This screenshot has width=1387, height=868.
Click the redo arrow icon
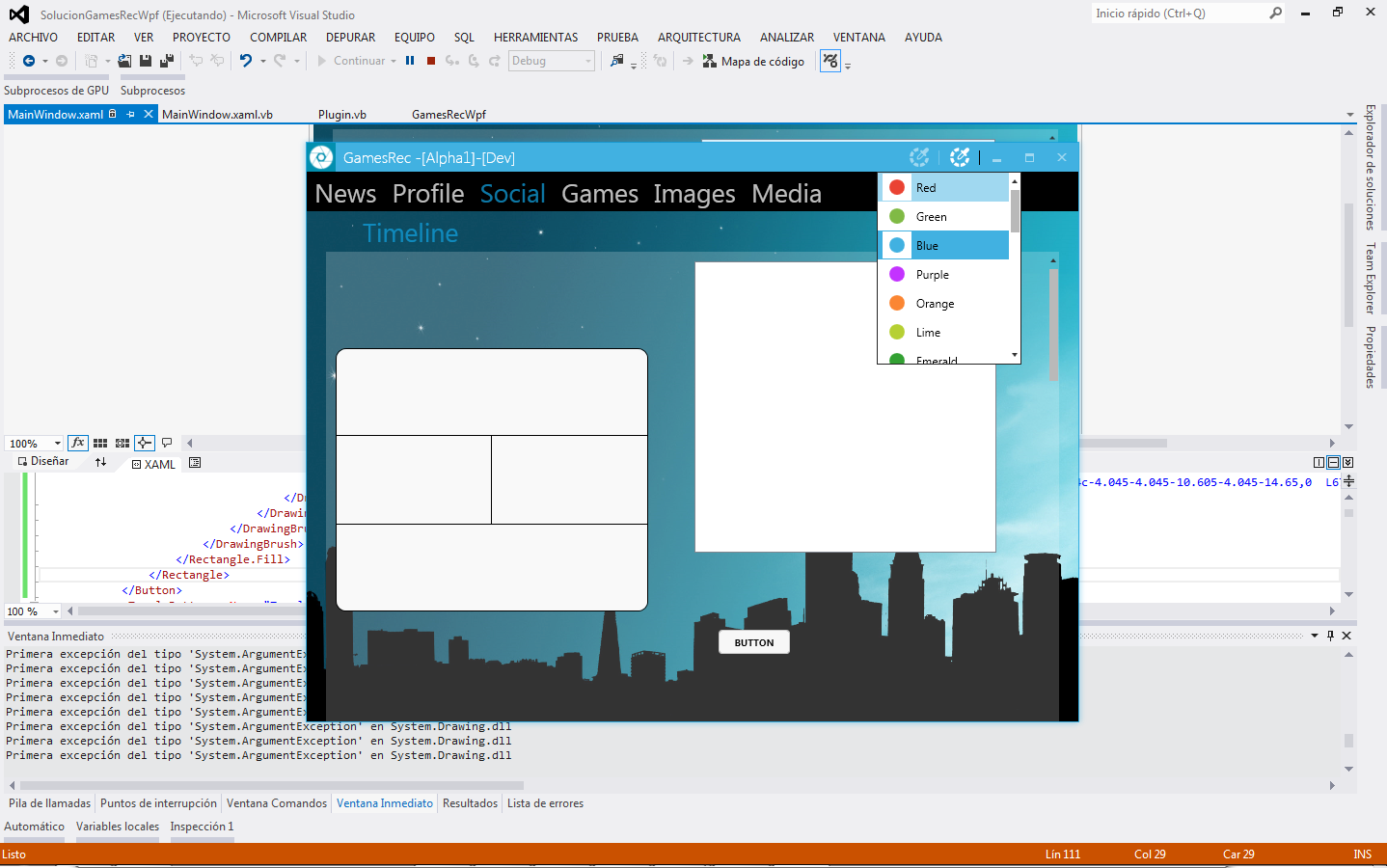click(x=280, y=61)
